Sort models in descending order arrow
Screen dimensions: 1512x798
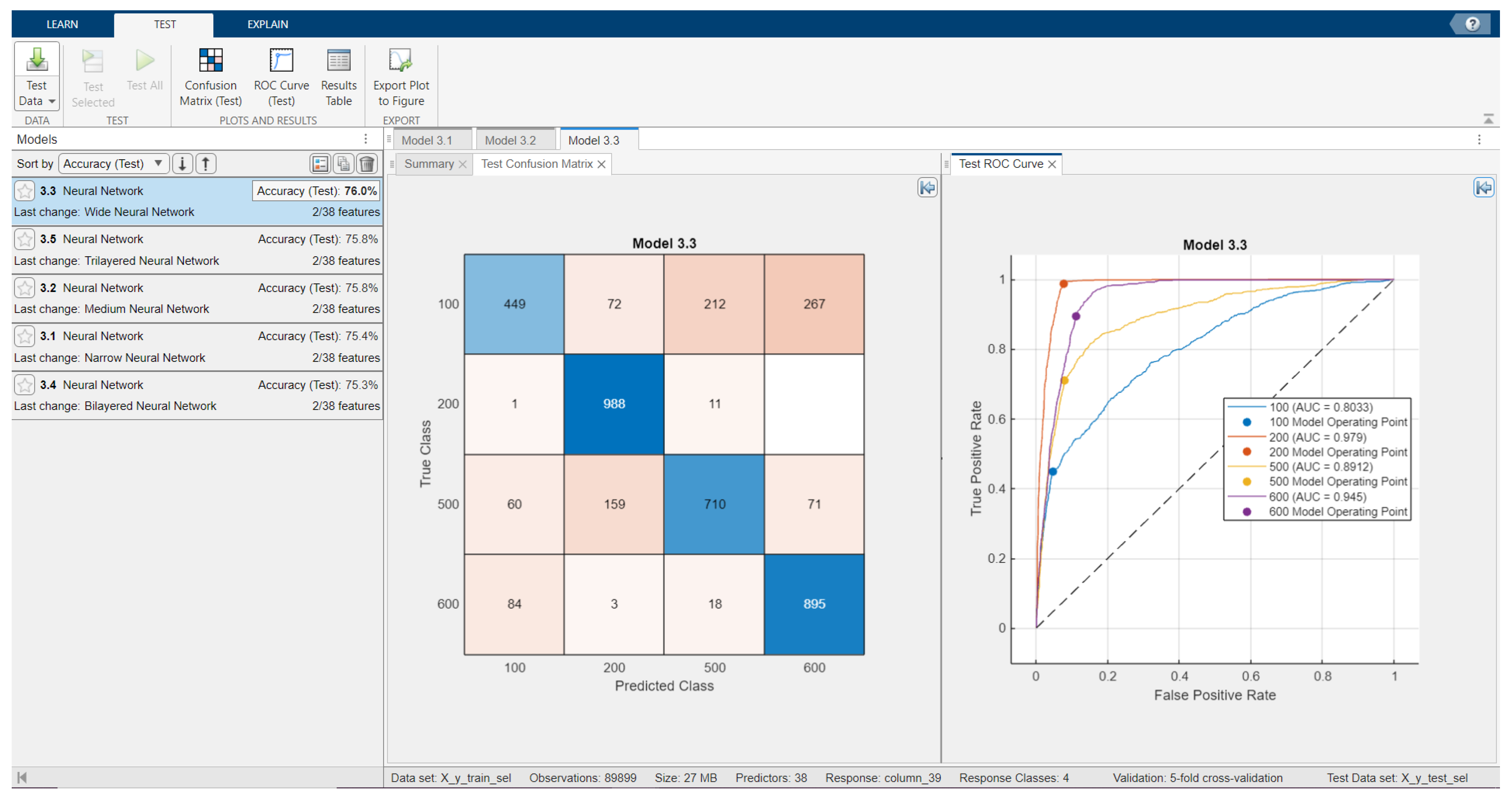point(182,164)
